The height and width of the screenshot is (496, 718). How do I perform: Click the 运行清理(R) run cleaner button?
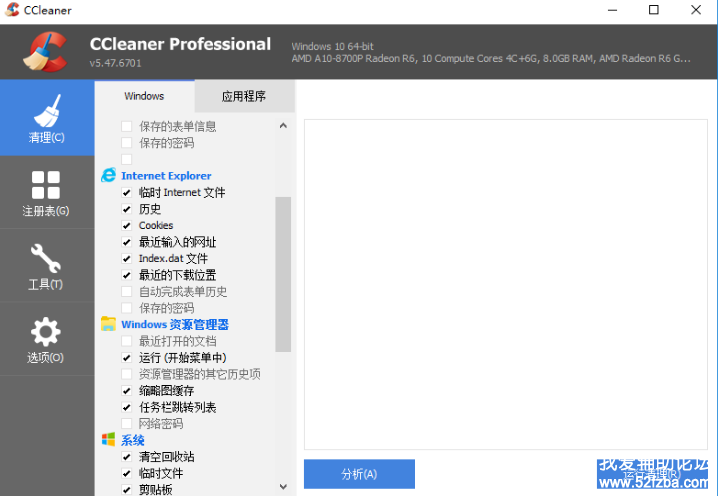(x=652, y=474)
